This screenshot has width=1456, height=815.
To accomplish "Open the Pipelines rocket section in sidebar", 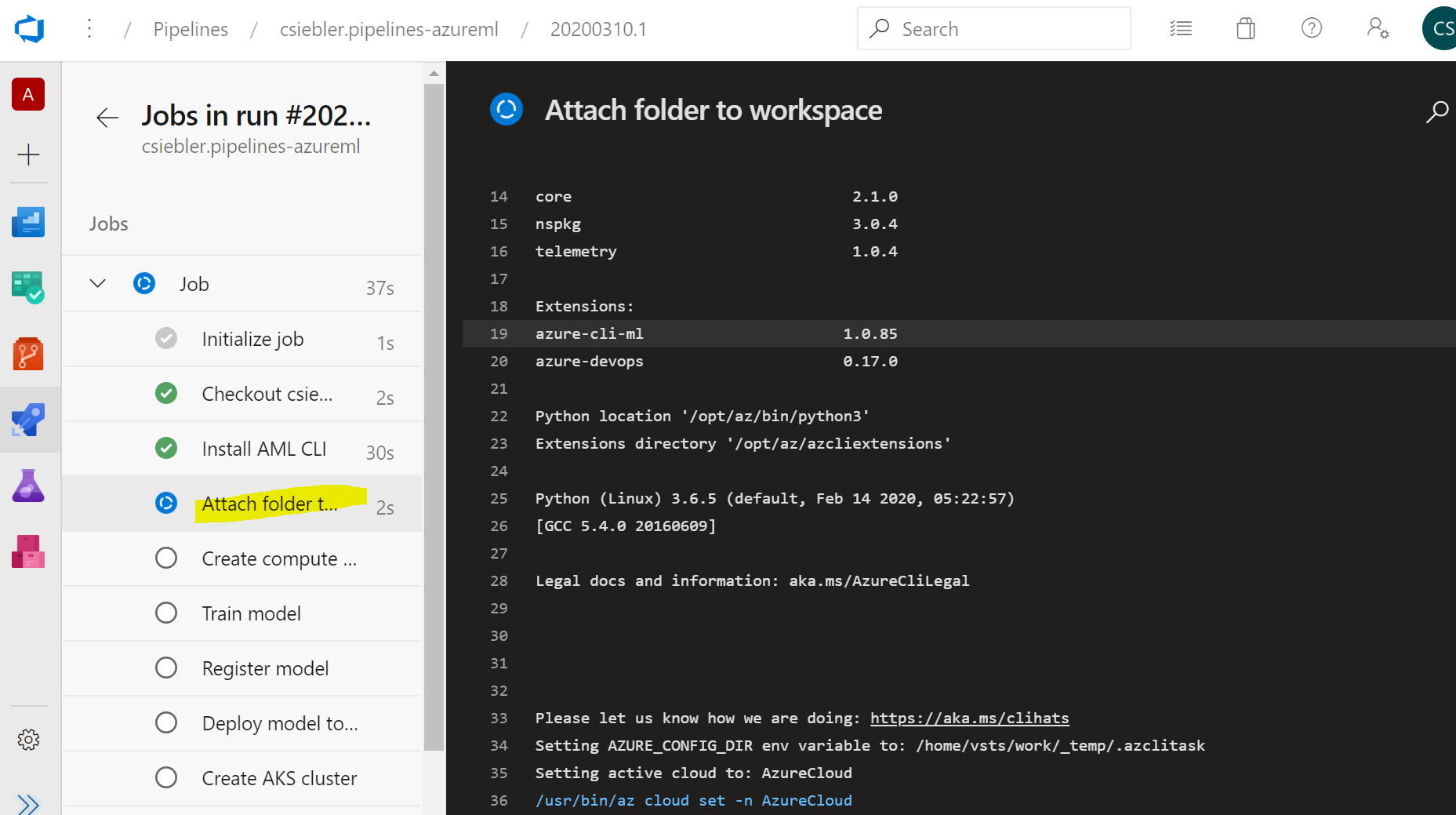I will pyautogui.click(x=28, y=420).
